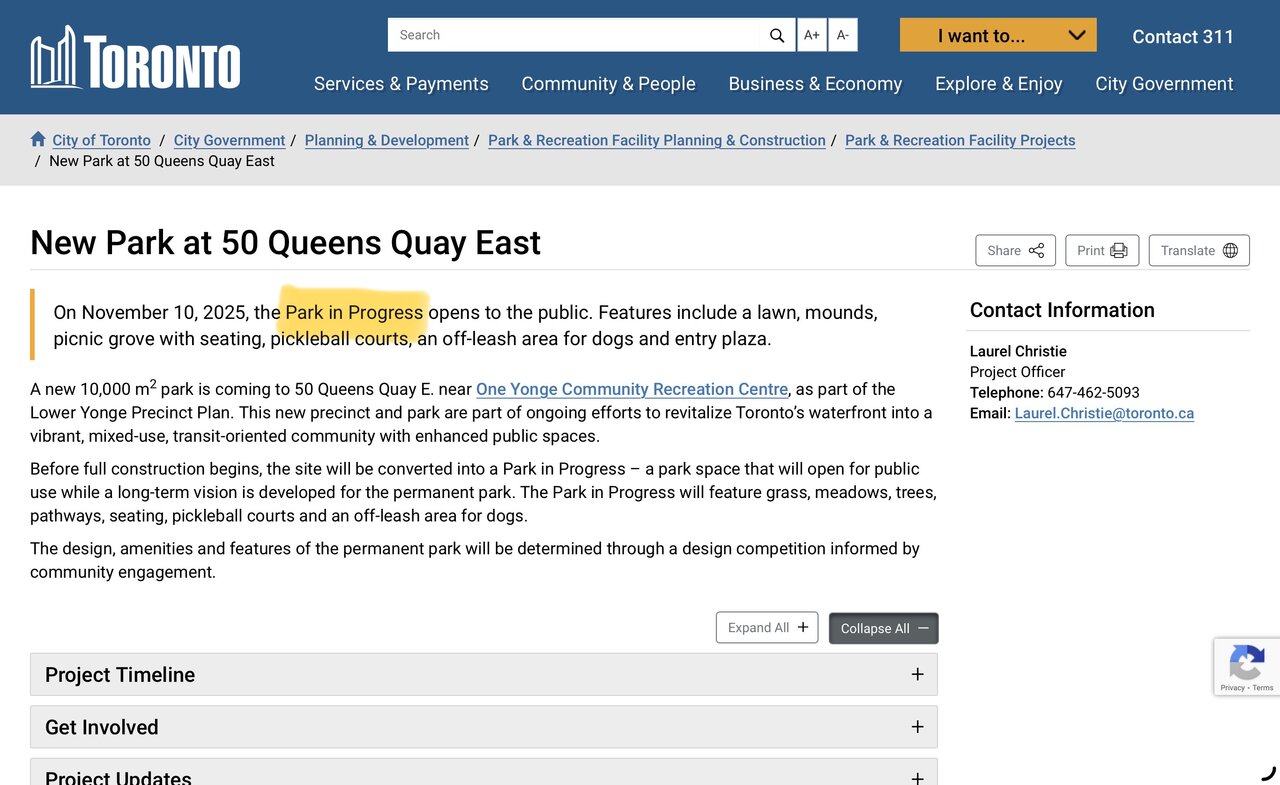Click the Share button
Image resolution: width=1280 pixels, height=785 pixels.
click(x=1015, y=250)
